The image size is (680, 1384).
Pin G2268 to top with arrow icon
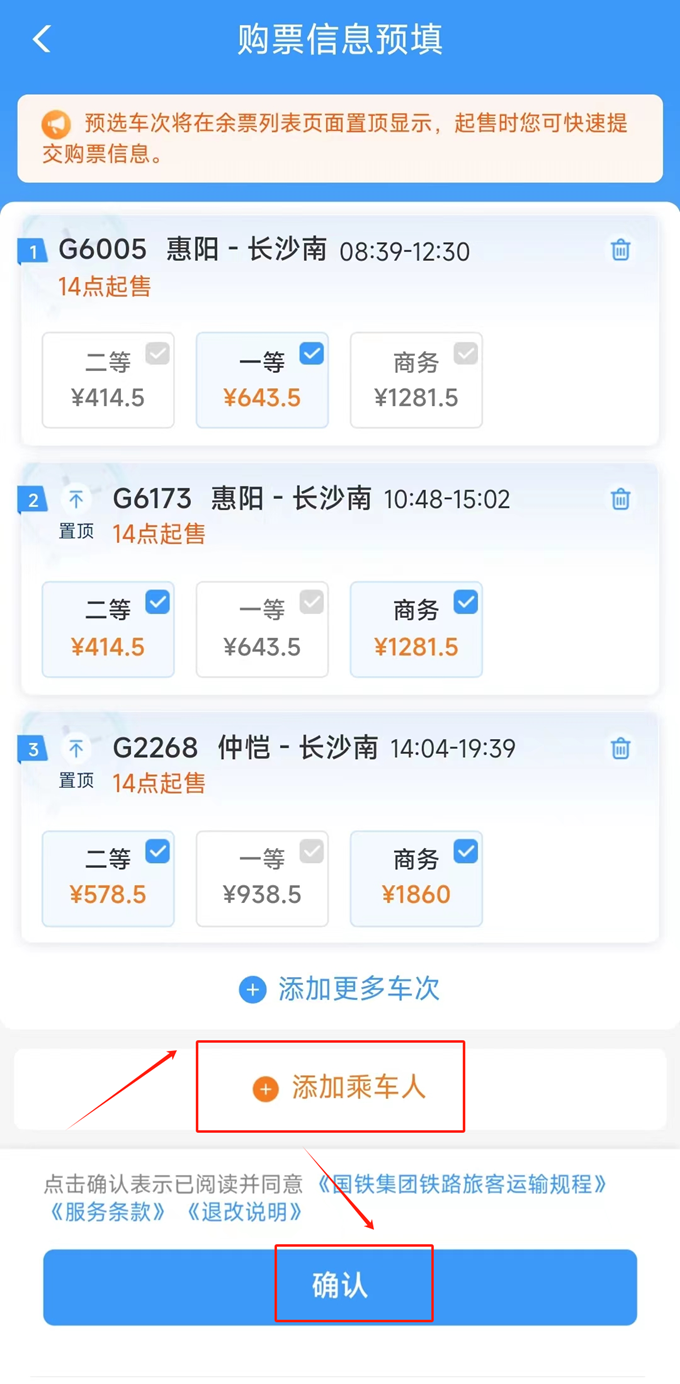pos(76,748)
